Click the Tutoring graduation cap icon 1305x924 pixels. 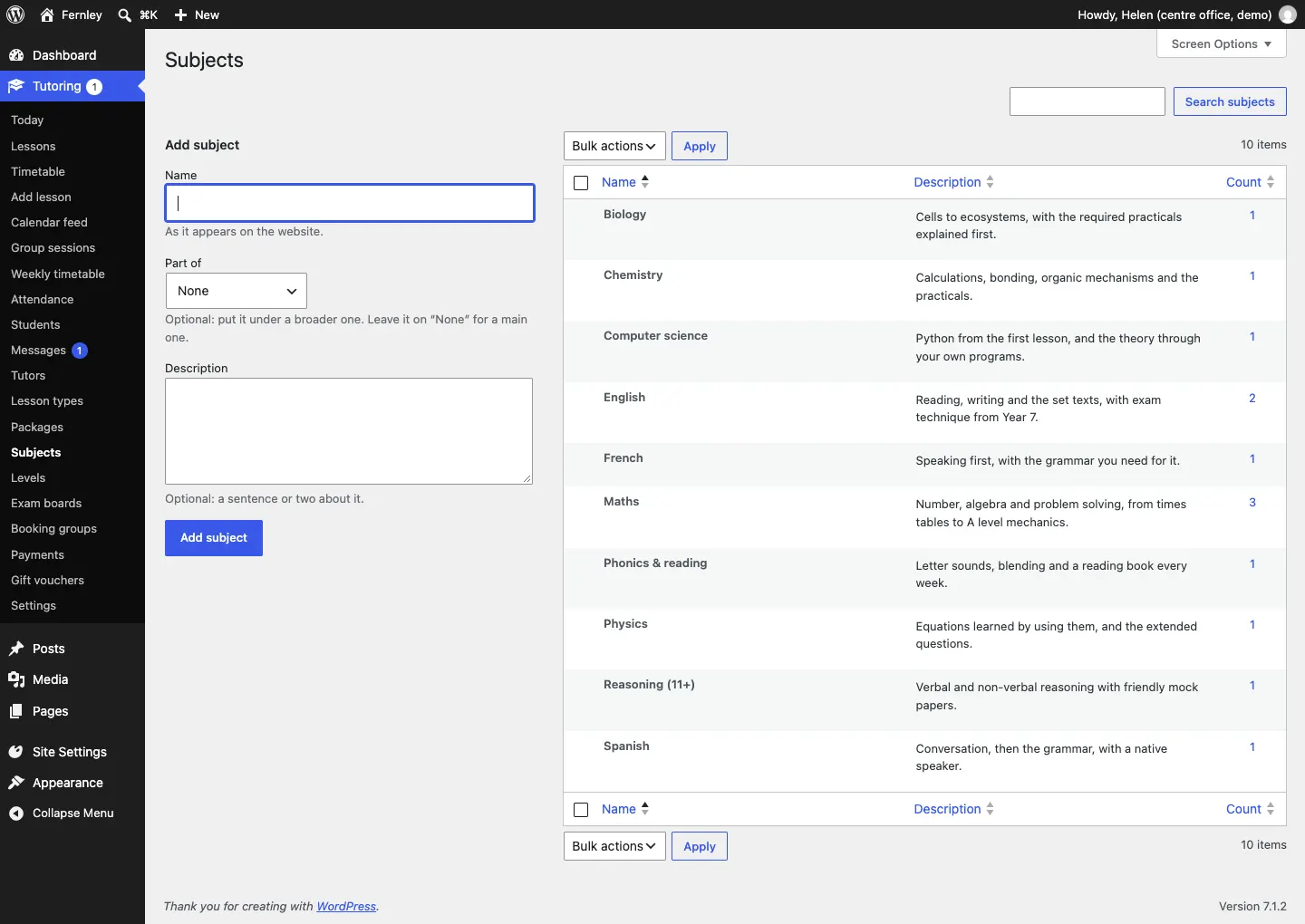coord(16,86)
